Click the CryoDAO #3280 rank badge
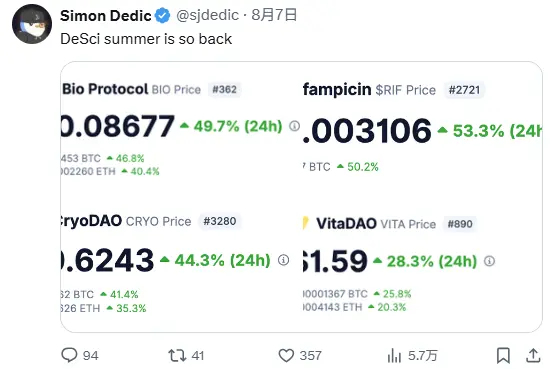 point(220,221)
